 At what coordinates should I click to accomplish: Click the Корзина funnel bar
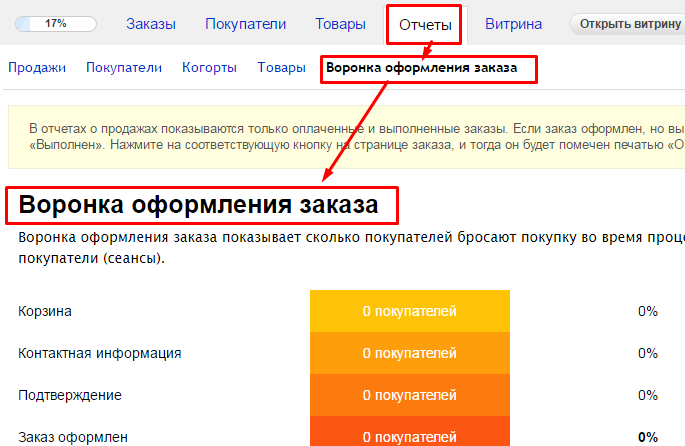tap(410, 311)
